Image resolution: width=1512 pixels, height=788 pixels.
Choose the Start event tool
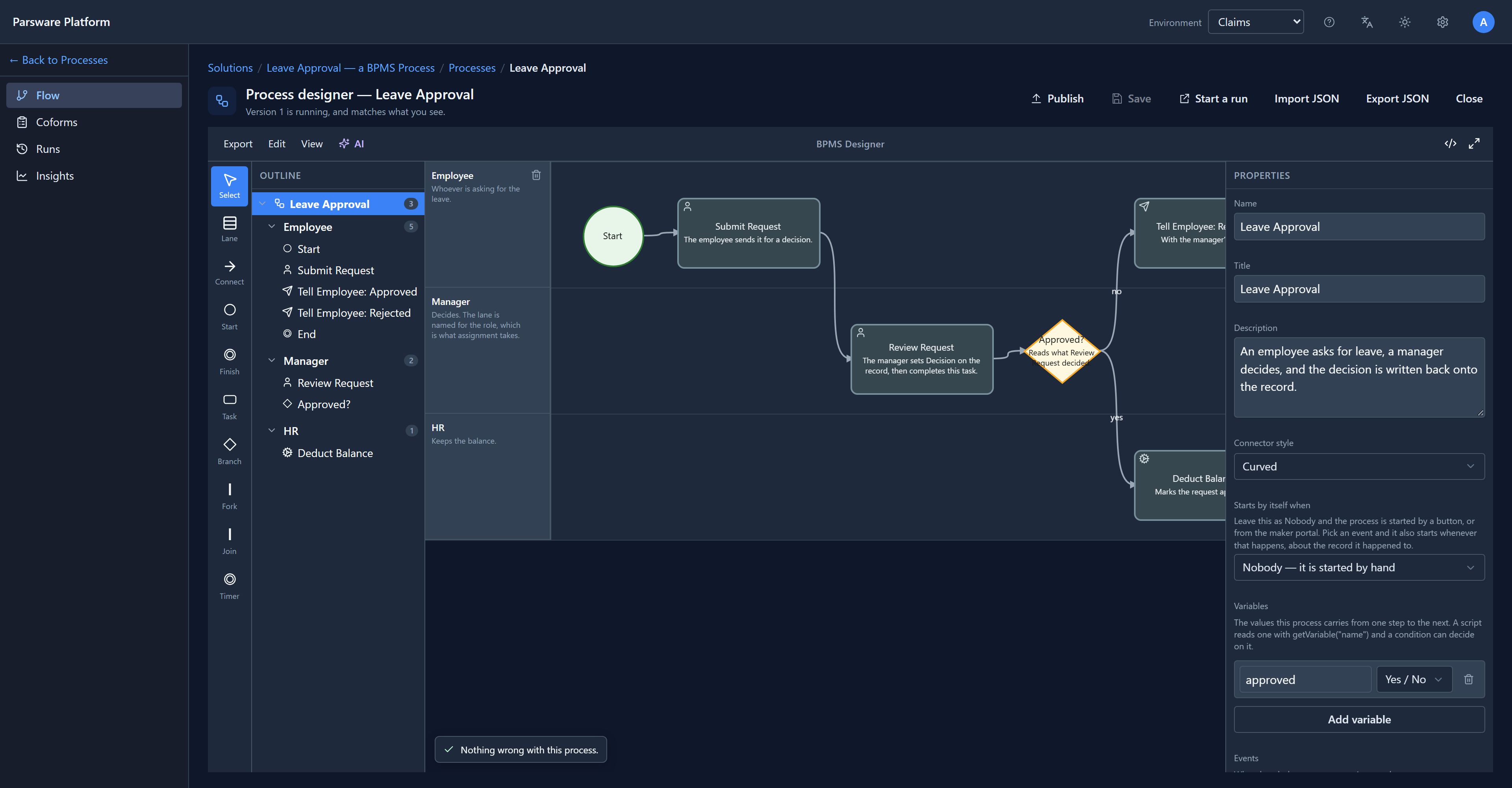click(229, 316)
